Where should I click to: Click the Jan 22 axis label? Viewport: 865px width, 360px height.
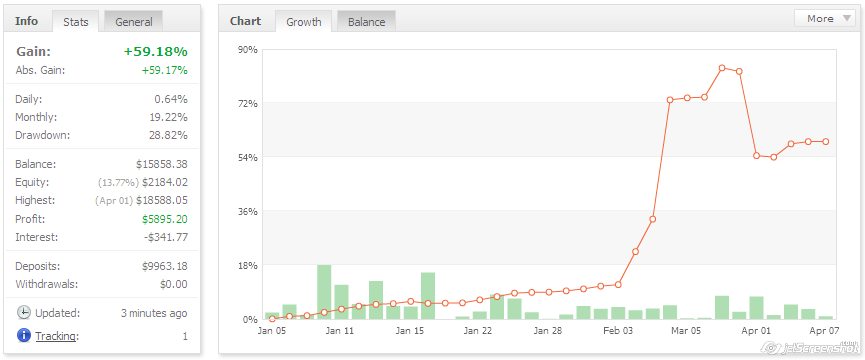[x=478, y=331]
